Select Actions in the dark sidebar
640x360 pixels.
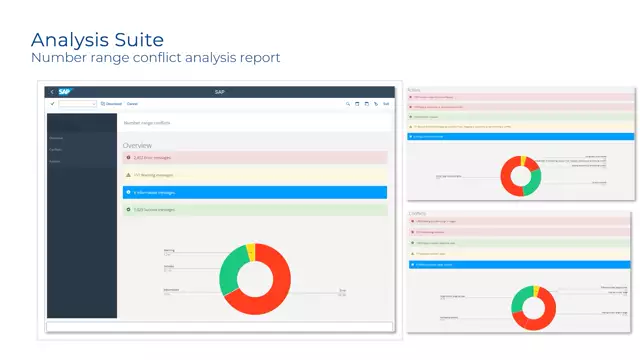tap(54, 161)
